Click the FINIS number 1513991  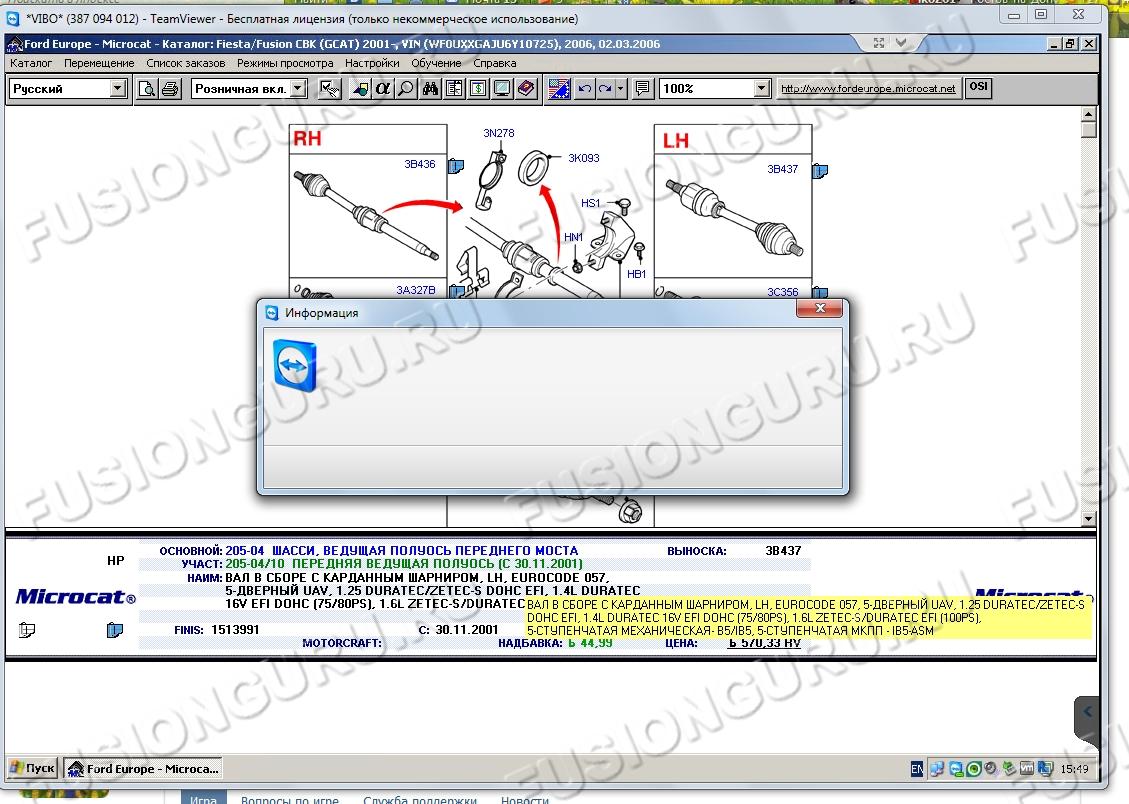tap(235, 630)
